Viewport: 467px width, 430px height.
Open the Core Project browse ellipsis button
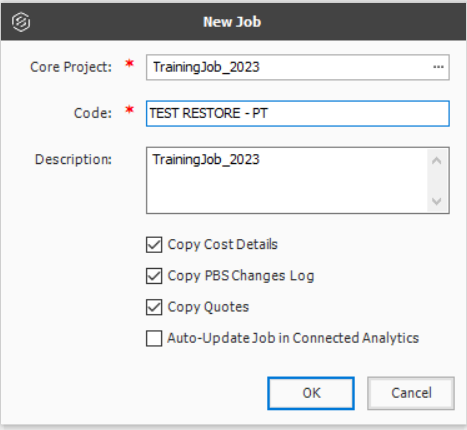coord(438,67)
